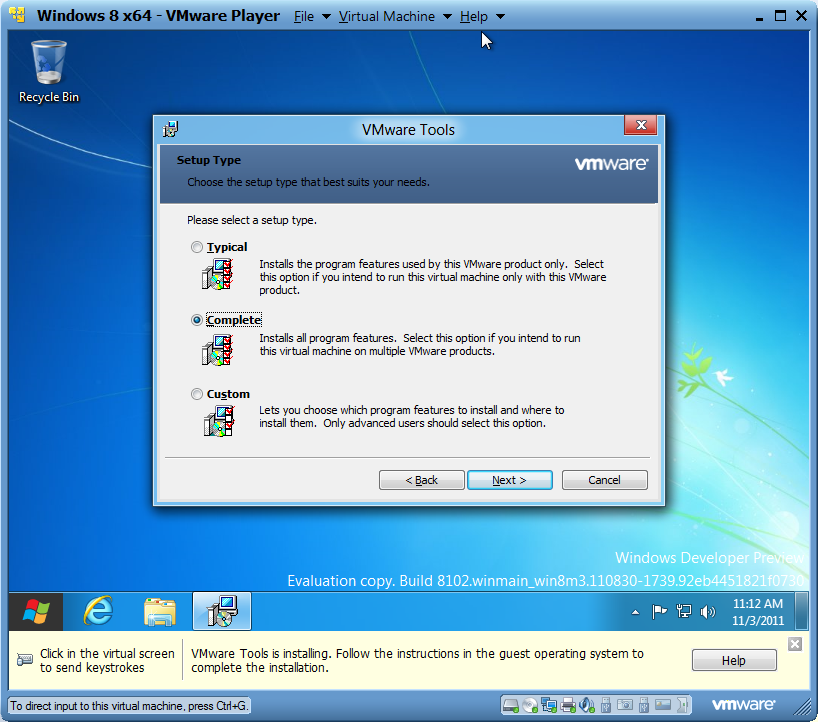Open Internet Explorer from the guest taskbar
818x722 pixels.
98,611
